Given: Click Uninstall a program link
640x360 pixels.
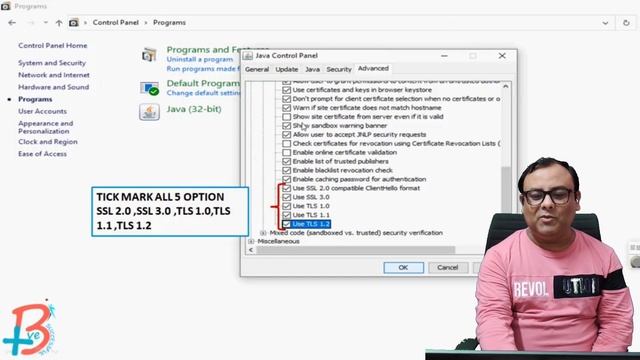Looking at the screenshot, I should (x=200, y=59).
